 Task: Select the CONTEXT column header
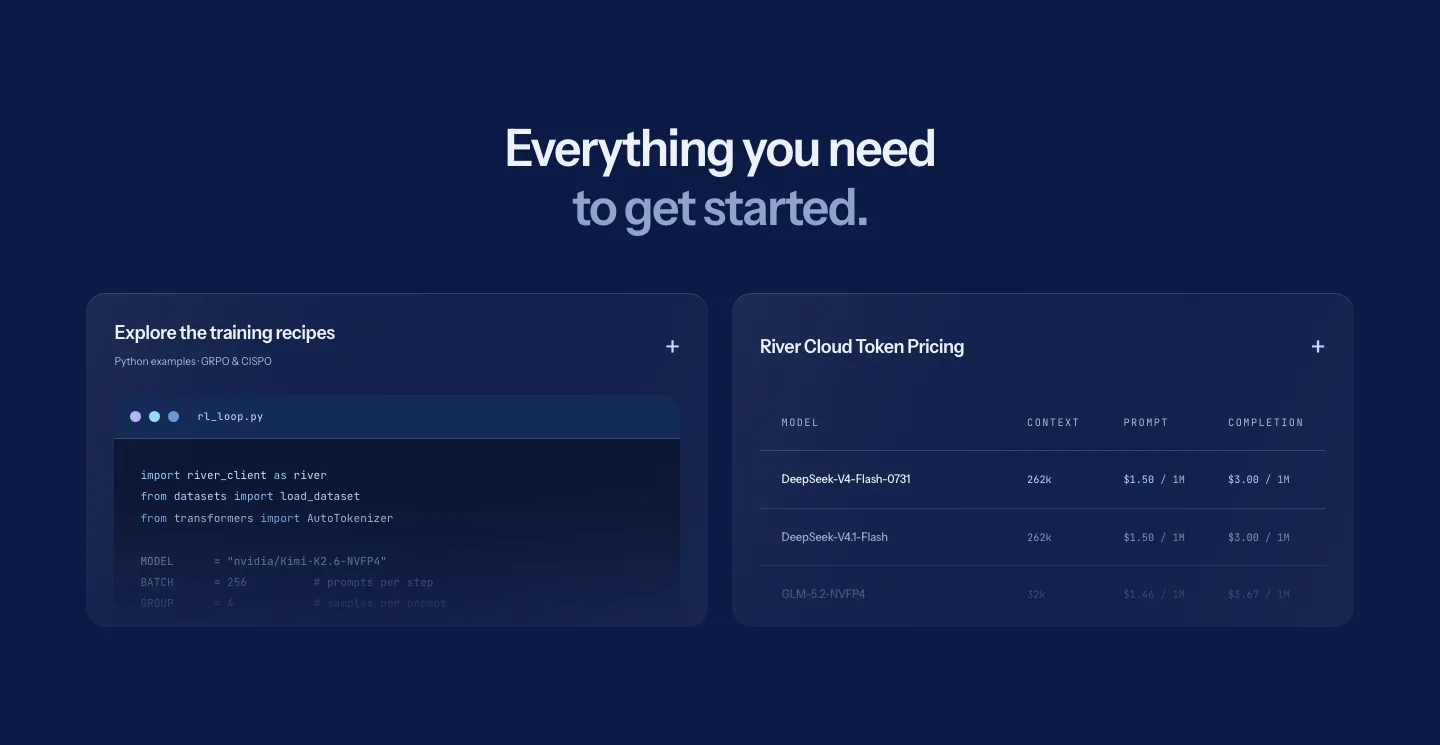coord(1053,423)
